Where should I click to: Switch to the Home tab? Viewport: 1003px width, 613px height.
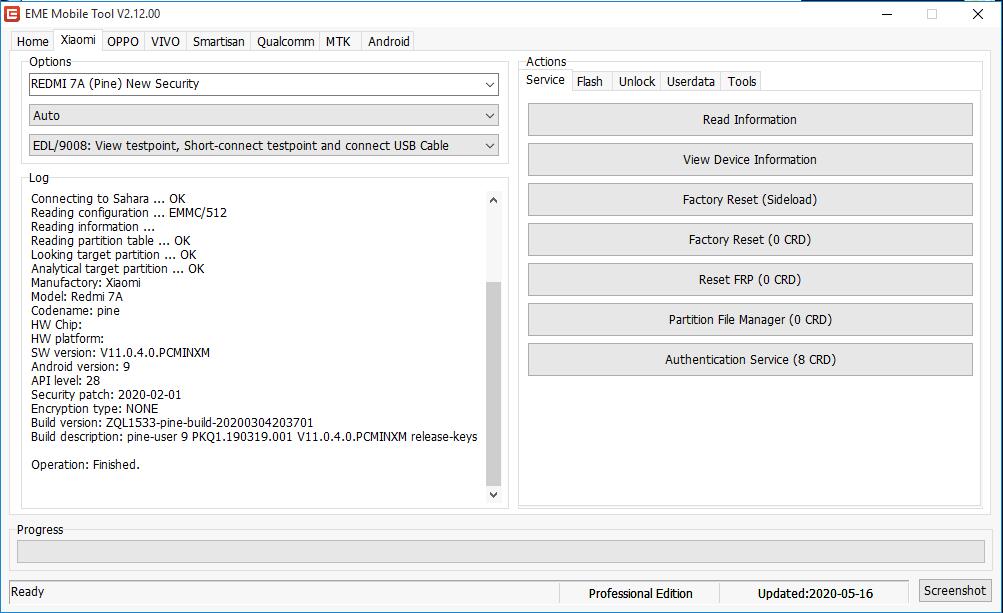coord(32,42)
